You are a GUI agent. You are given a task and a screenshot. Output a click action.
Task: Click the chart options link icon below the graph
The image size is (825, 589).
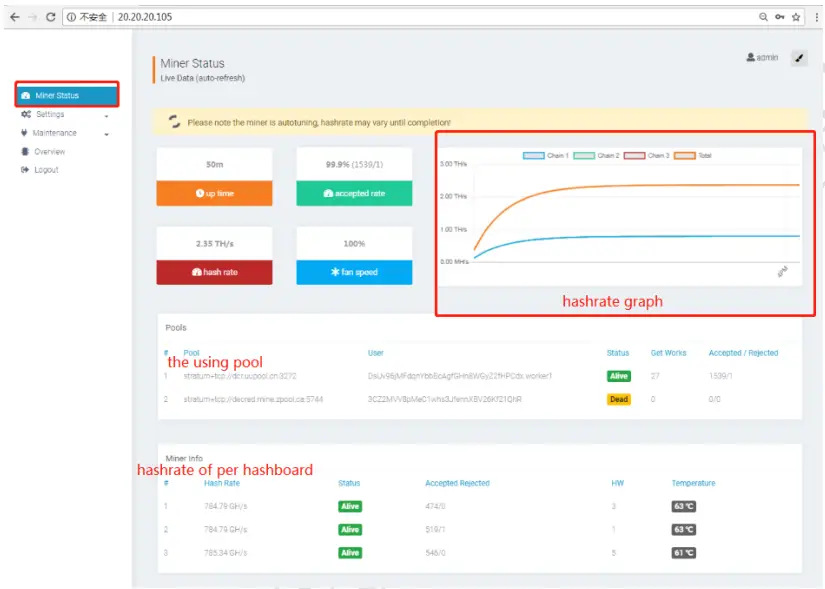[x=783, y=271]
